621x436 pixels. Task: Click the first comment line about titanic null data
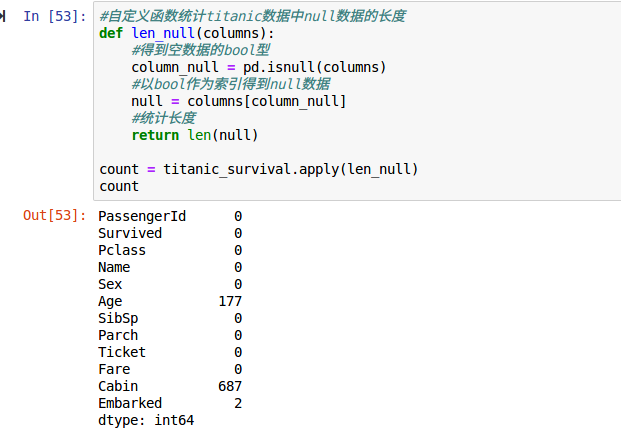(x=253, y=16)
